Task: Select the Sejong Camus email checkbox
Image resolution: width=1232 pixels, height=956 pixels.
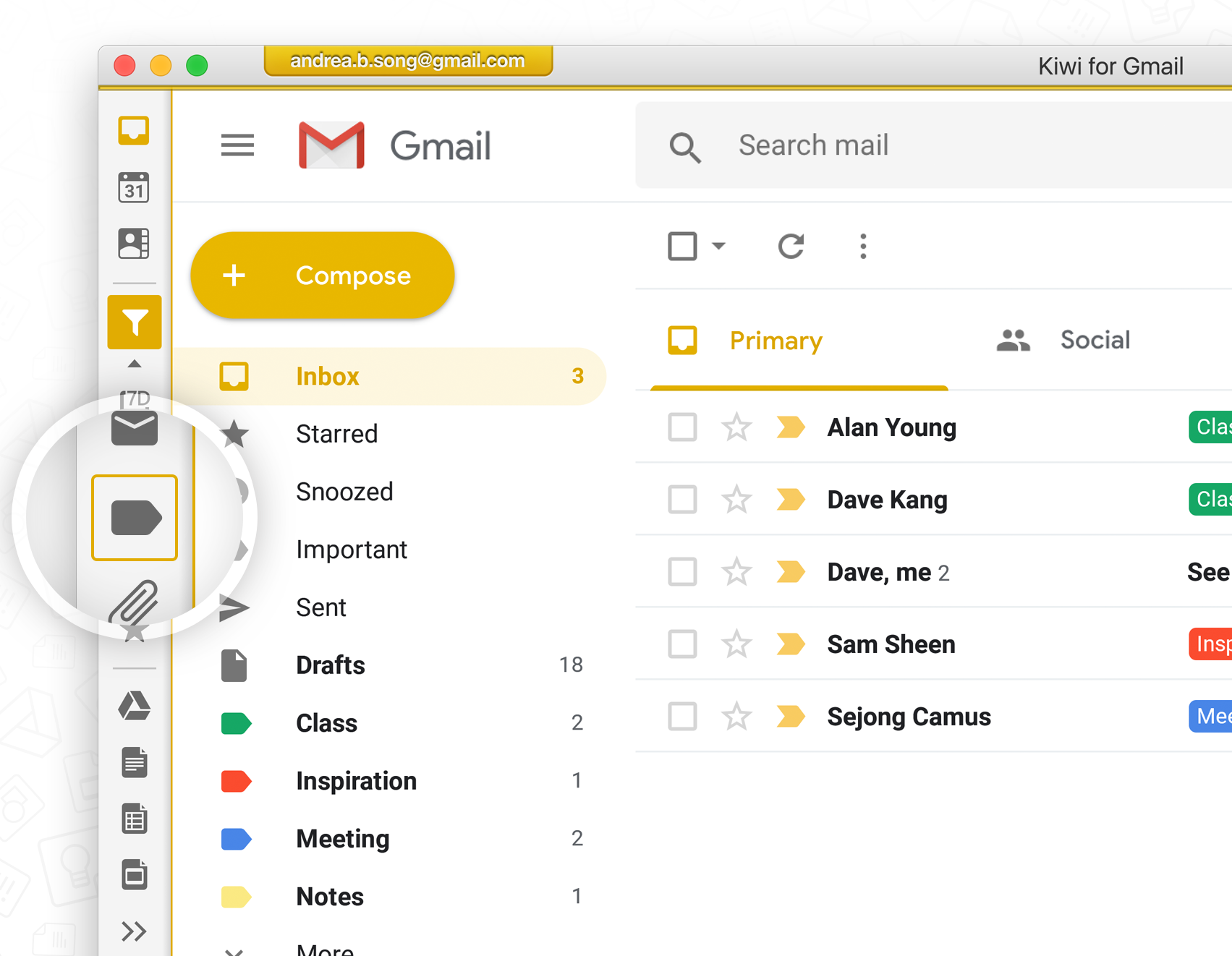Action: pyautogui.click(x=682, y=717)
